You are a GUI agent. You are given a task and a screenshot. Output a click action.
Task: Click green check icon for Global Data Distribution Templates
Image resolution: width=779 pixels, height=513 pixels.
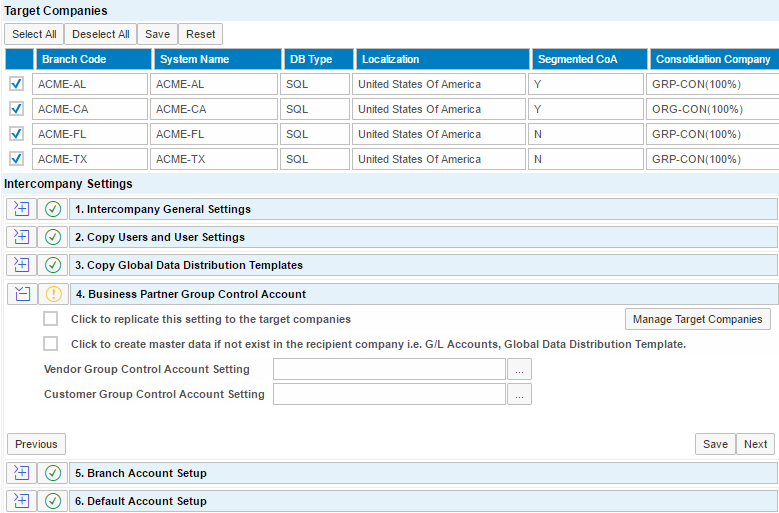[53, 265]
